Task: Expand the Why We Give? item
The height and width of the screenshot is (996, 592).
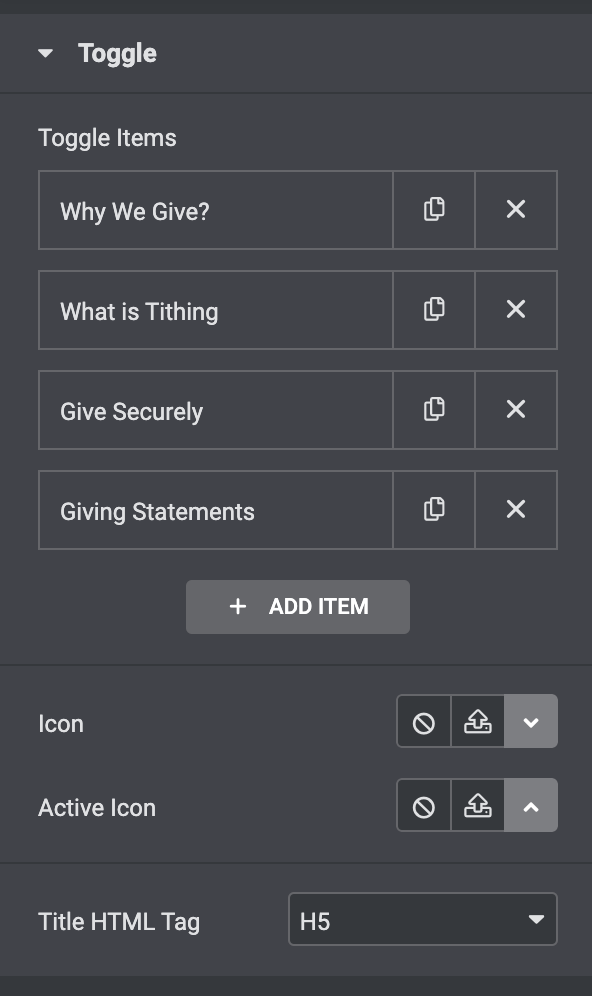Action: 216,210
